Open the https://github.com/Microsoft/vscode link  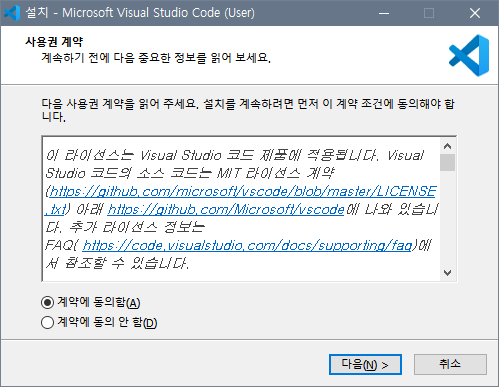(x=226, y=209)
